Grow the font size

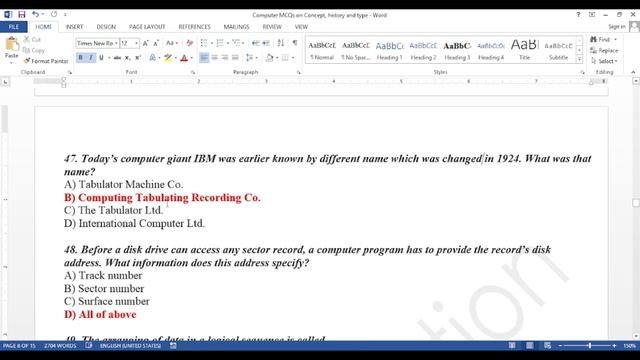click(146, 43)
